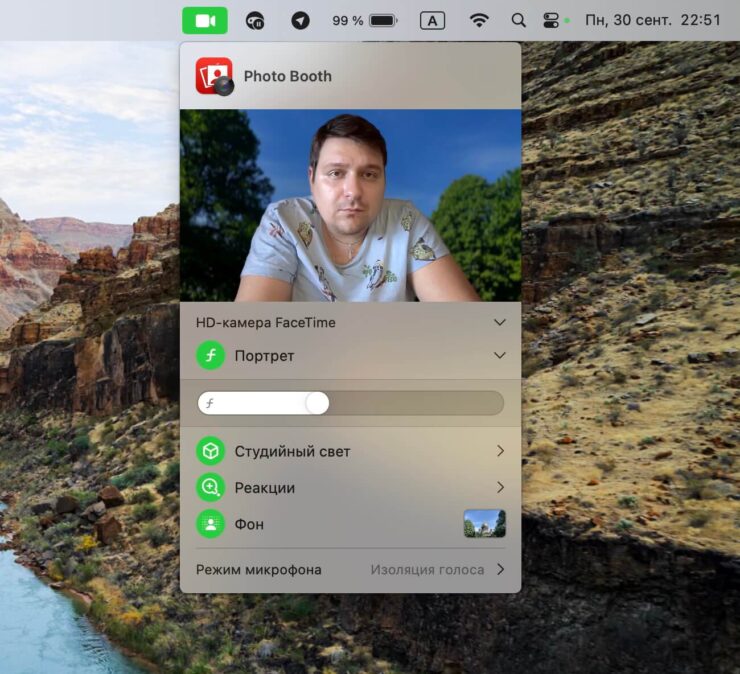
Task: Open the keyboard input source indicator
Action: click(432, 20)
